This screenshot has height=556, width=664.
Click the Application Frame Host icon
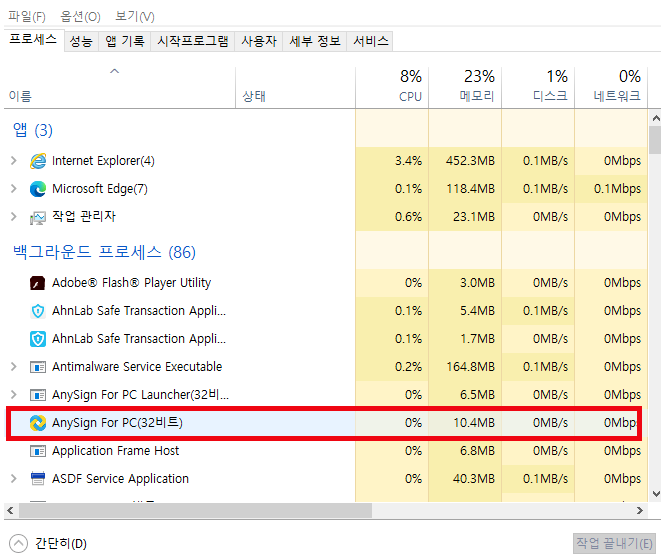pyautogui.click(x=38, y=451)
